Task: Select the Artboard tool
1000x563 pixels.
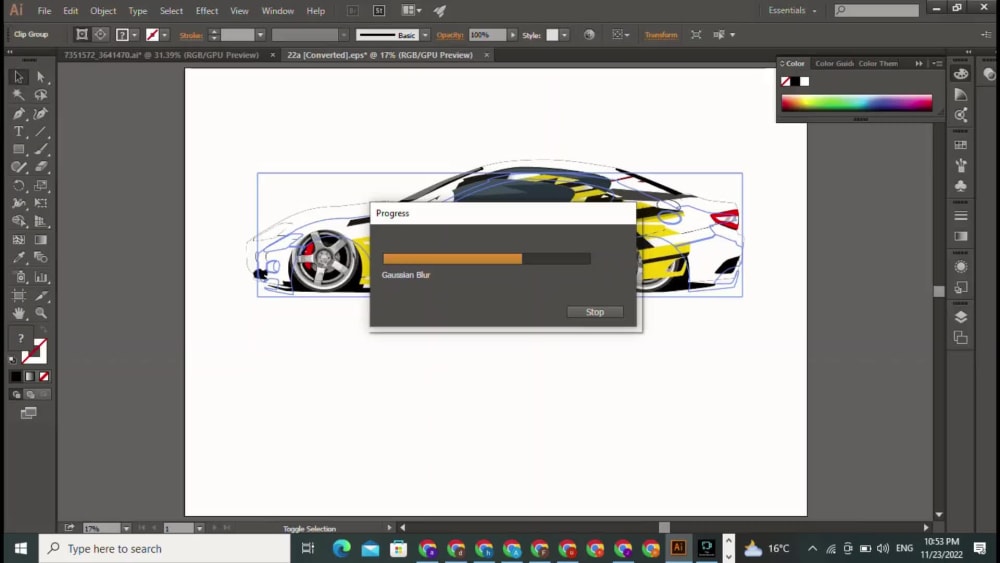Action: (18, 295)
